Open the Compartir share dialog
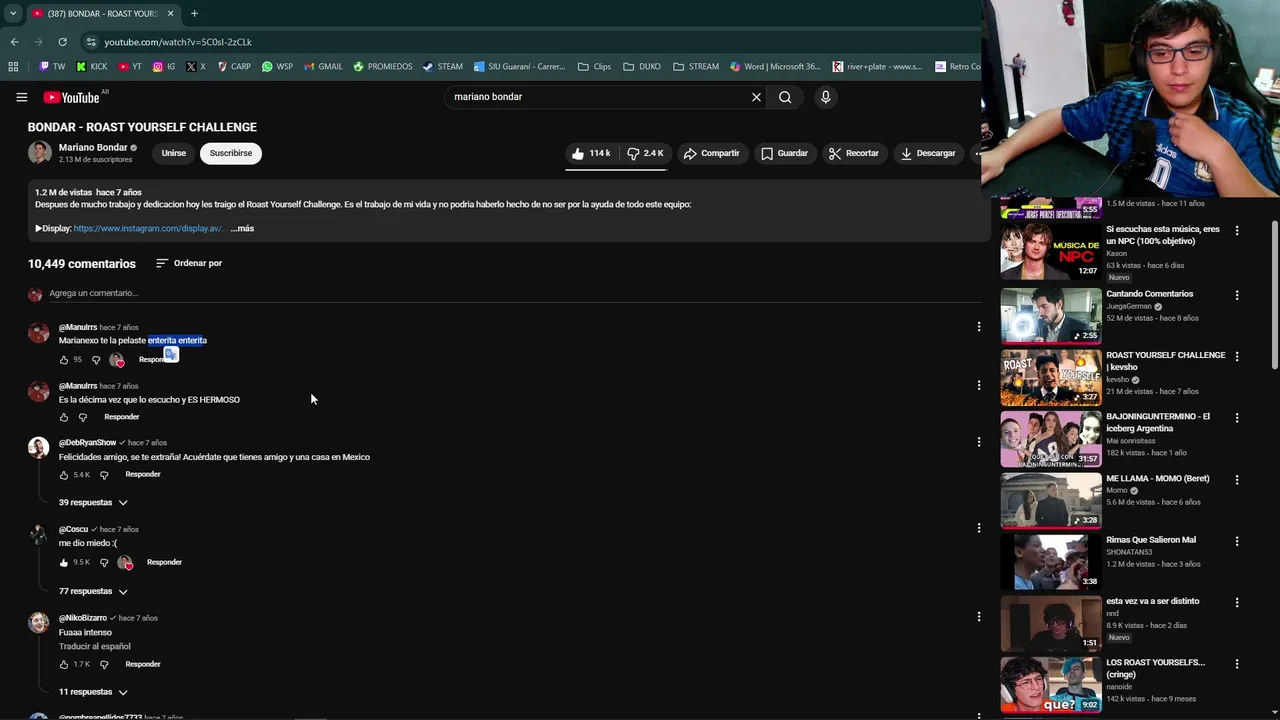This screenshot has width=1280, height=720. point(711,153)
